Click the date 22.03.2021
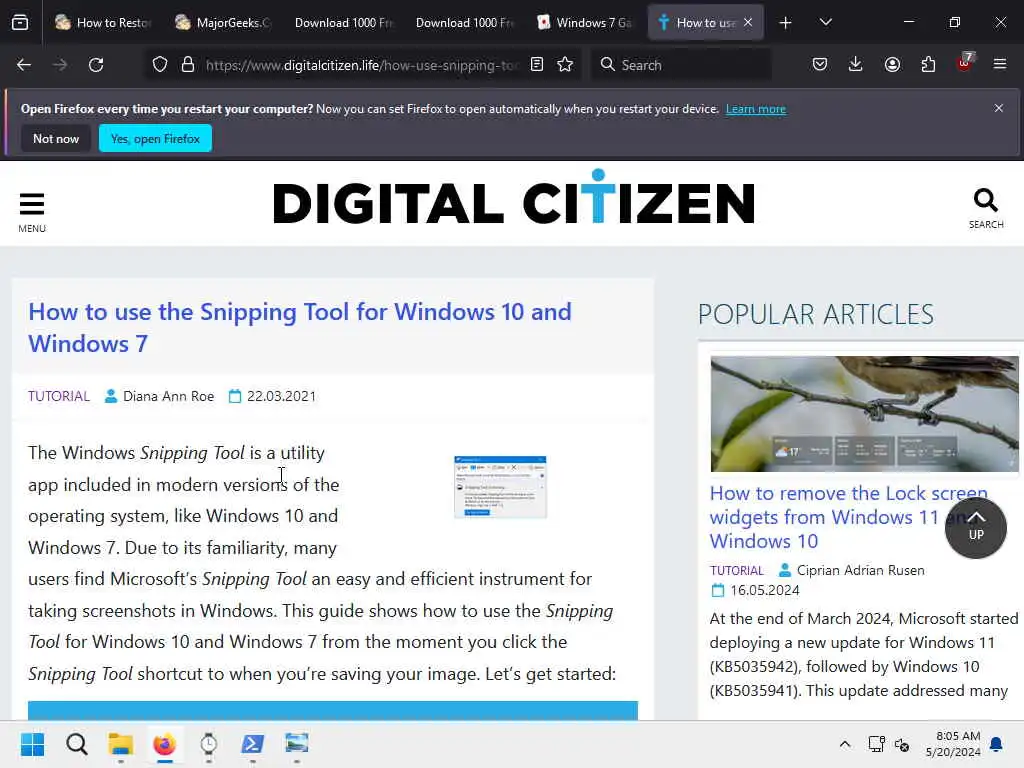The height and width of the screenshot is (768, 1024). [281, 396]
